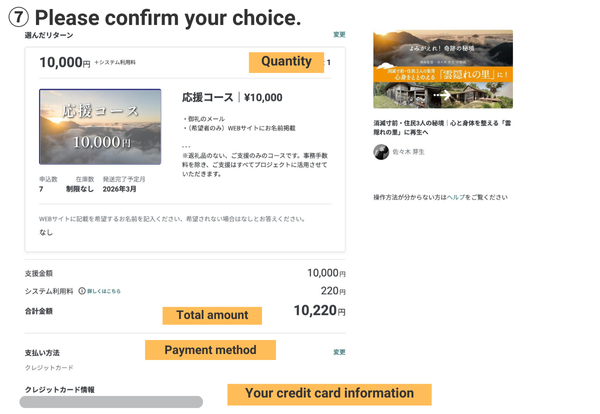The image size is (600, 414).
Task: Click the owner name 佐々木 芽生
Action: pos(408,152)
